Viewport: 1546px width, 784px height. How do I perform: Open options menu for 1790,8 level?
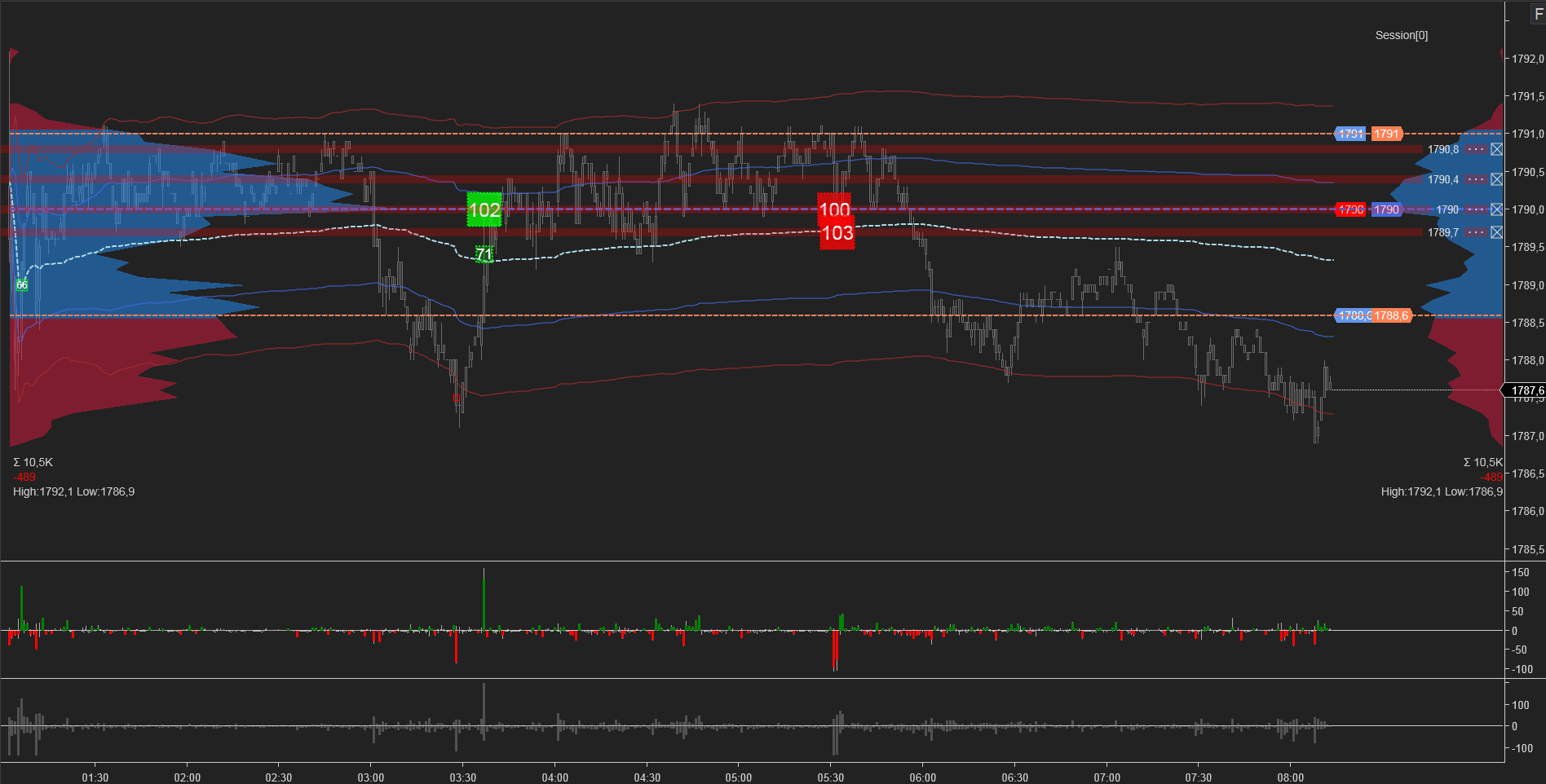1476,149
